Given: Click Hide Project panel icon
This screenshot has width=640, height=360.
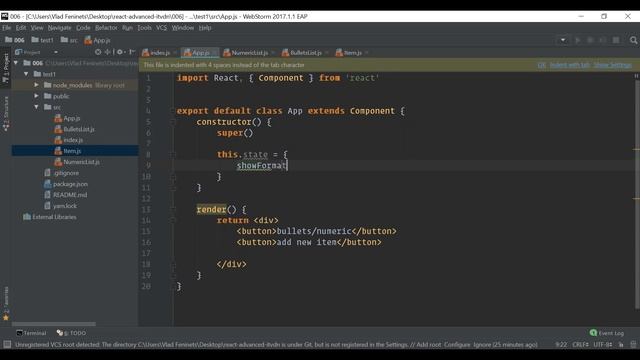Looking at the screenshot, I should point(132,52).
